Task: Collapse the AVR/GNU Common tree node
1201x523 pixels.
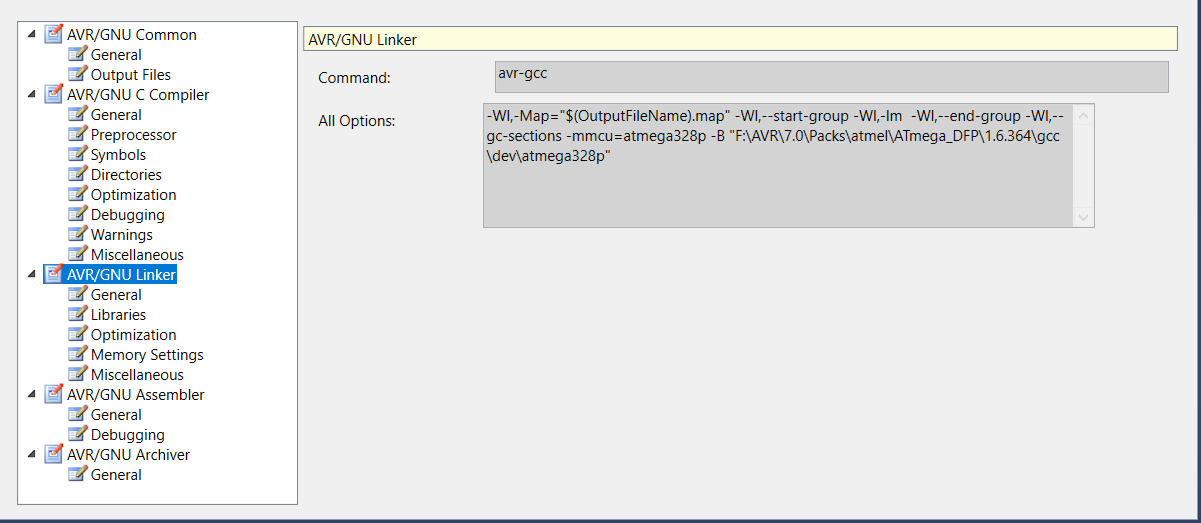Action: [31, 34]
